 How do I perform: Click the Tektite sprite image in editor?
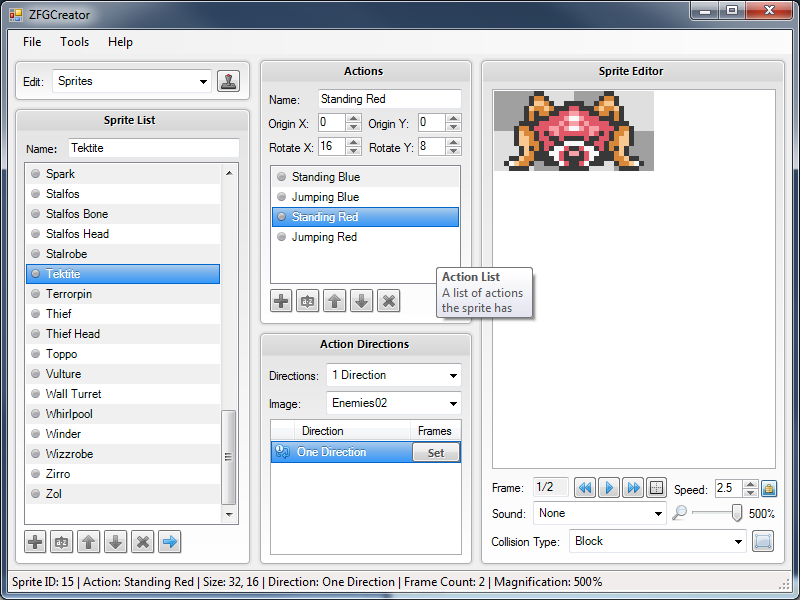[574, 131]
